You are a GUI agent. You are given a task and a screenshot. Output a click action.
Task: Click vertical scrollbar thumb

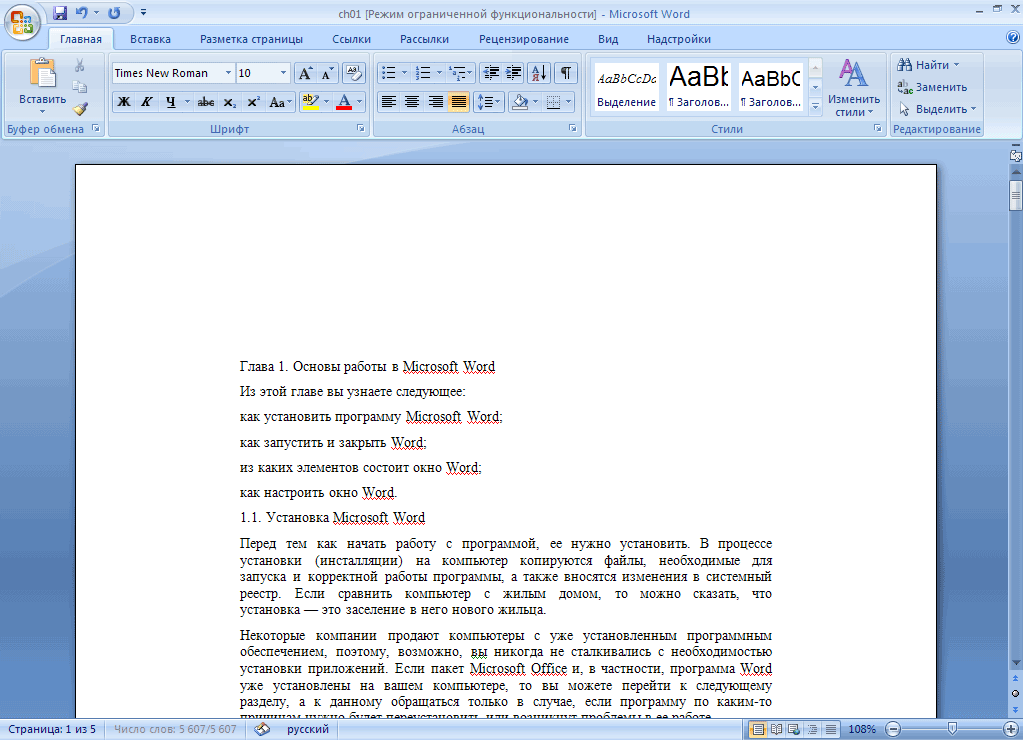[x=1015, y=196]
